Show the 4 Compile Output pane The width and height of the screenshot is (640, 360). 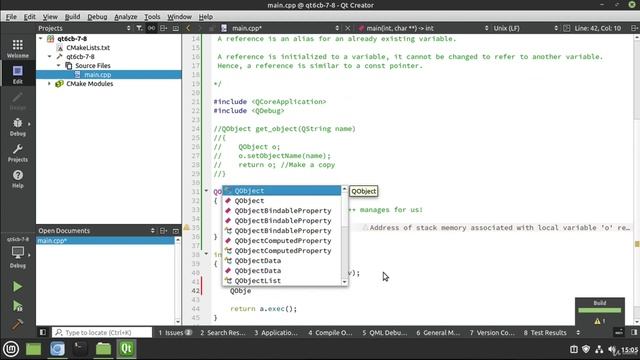tap(330, 332)
